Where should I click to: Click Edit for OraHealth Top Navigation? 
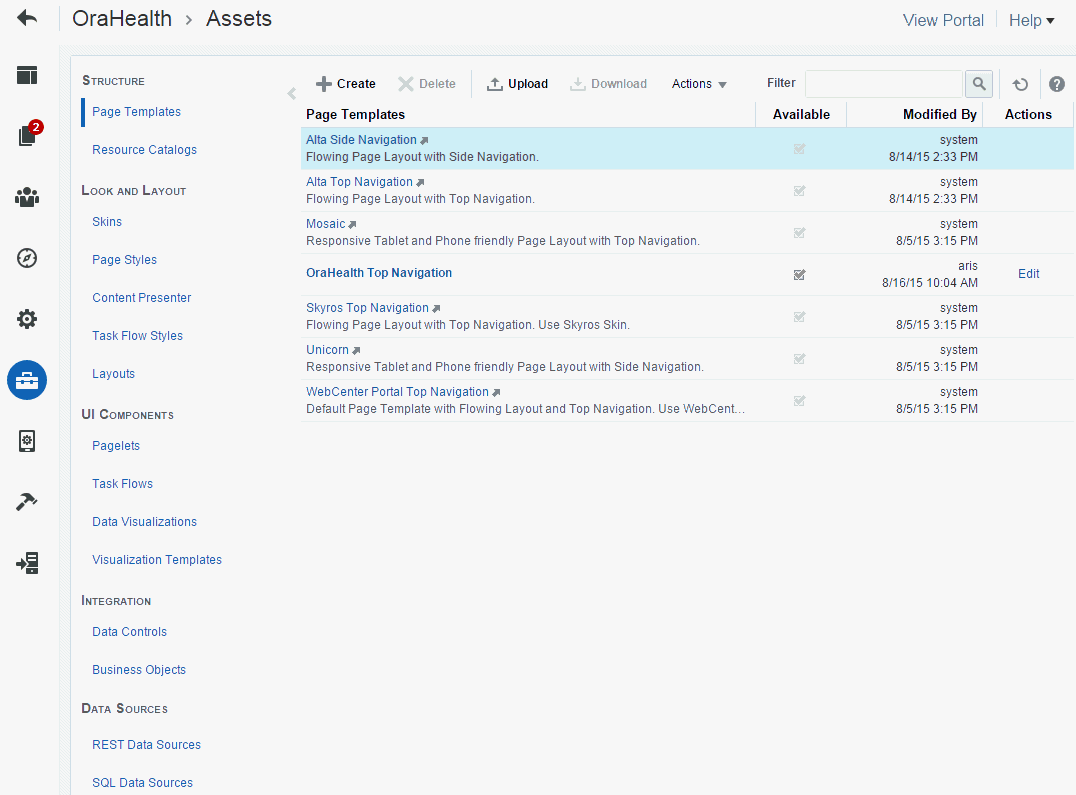(x=1028, y=274)
